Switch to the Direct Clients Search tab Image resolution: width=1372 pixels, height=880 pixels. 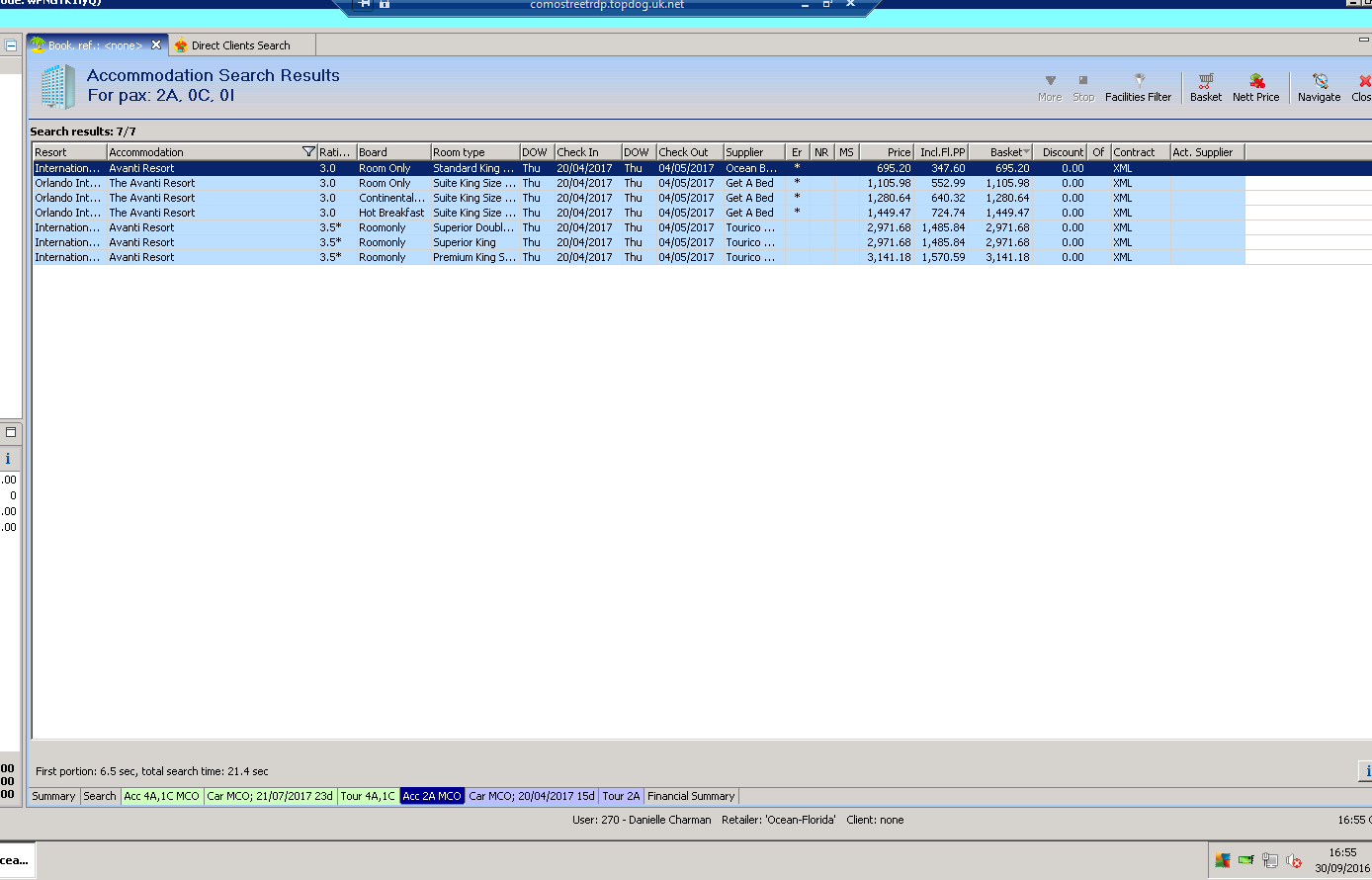coord(240,45)
